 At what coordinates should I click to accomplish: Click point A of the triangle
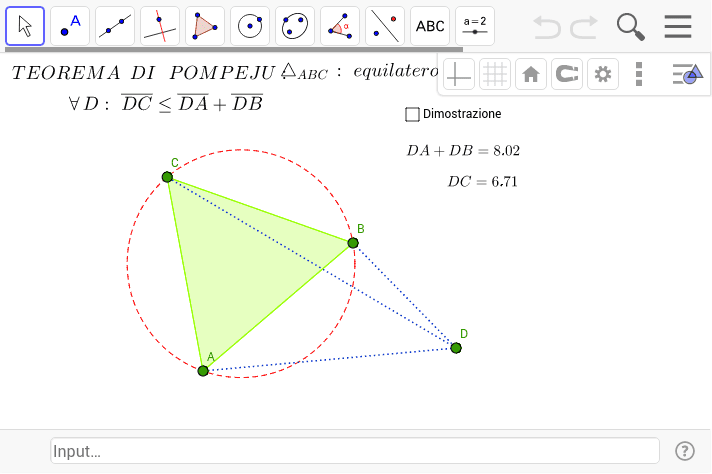pyautogui.click(x=203, y=371)
